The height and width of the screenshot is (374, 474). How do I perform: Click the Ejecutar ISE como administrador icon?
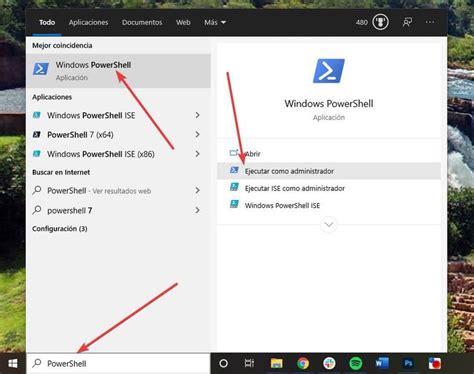pos(234,187)
